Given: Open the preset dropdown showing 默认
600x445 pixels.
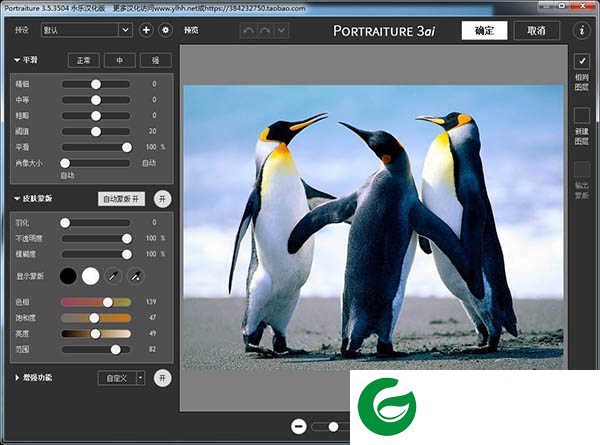Looking at the screenshot, I should (x=87, y=30).
